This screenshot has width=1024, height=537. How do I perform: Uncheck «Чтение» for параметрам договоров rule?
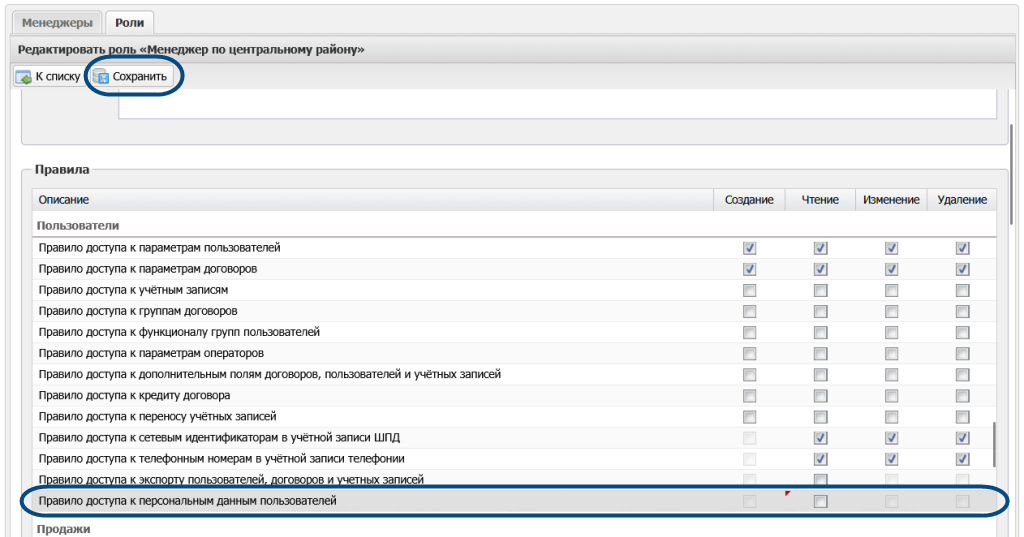click(820, 269)
